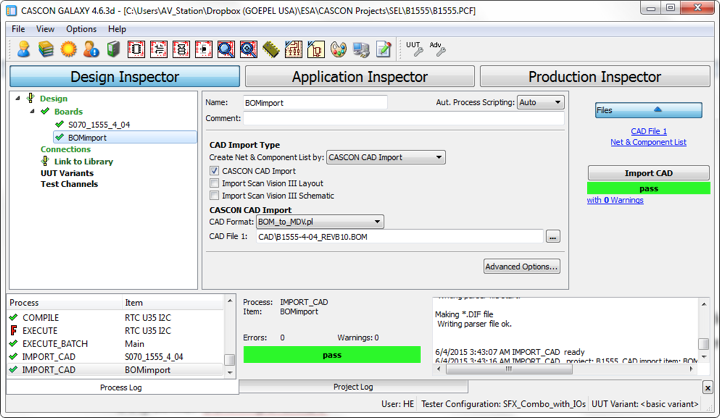Collapse the Files panel header
The height and width of the screenshot is (418, 720).
point(648,110)
